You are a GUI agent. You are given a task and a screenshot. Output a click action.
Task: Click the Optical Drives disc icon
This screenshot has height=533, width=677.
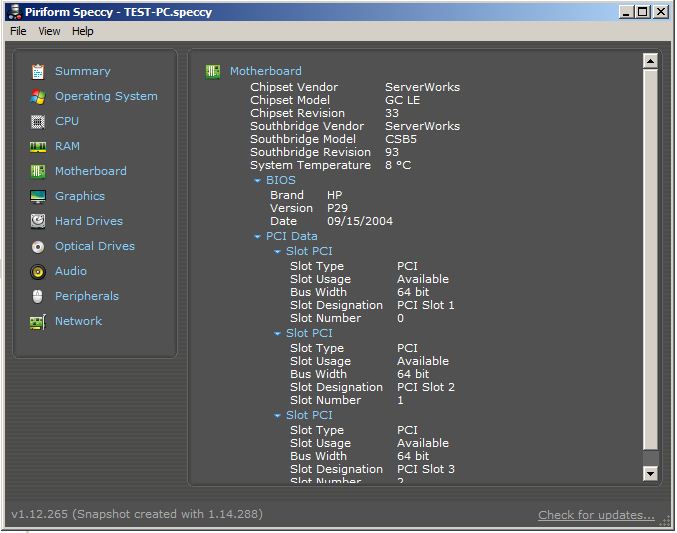point(38,247)
